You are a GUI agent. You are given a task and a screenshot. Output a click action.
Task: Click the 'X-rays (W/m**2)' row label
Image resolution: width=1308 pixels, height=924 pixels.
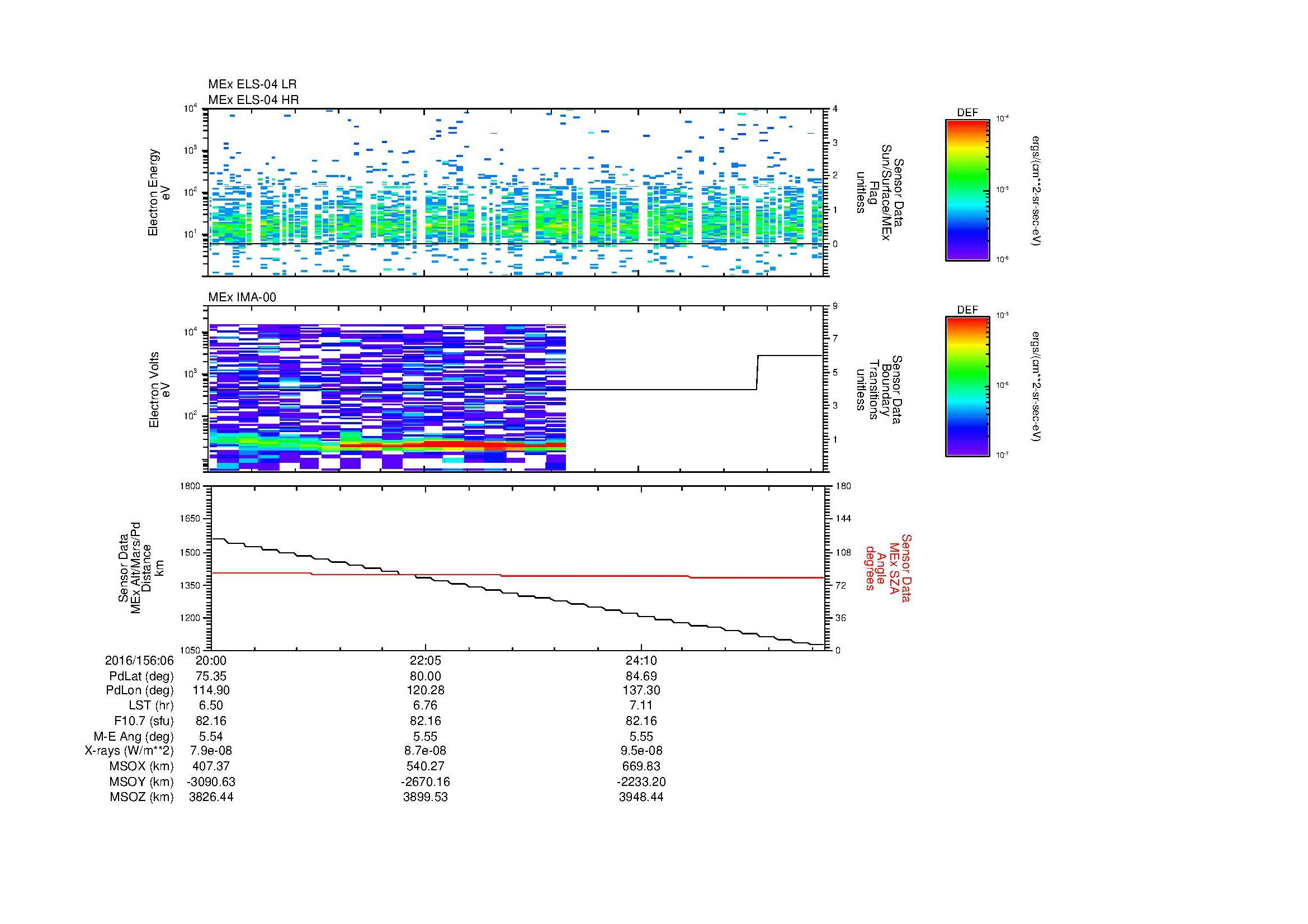(129, 751)
